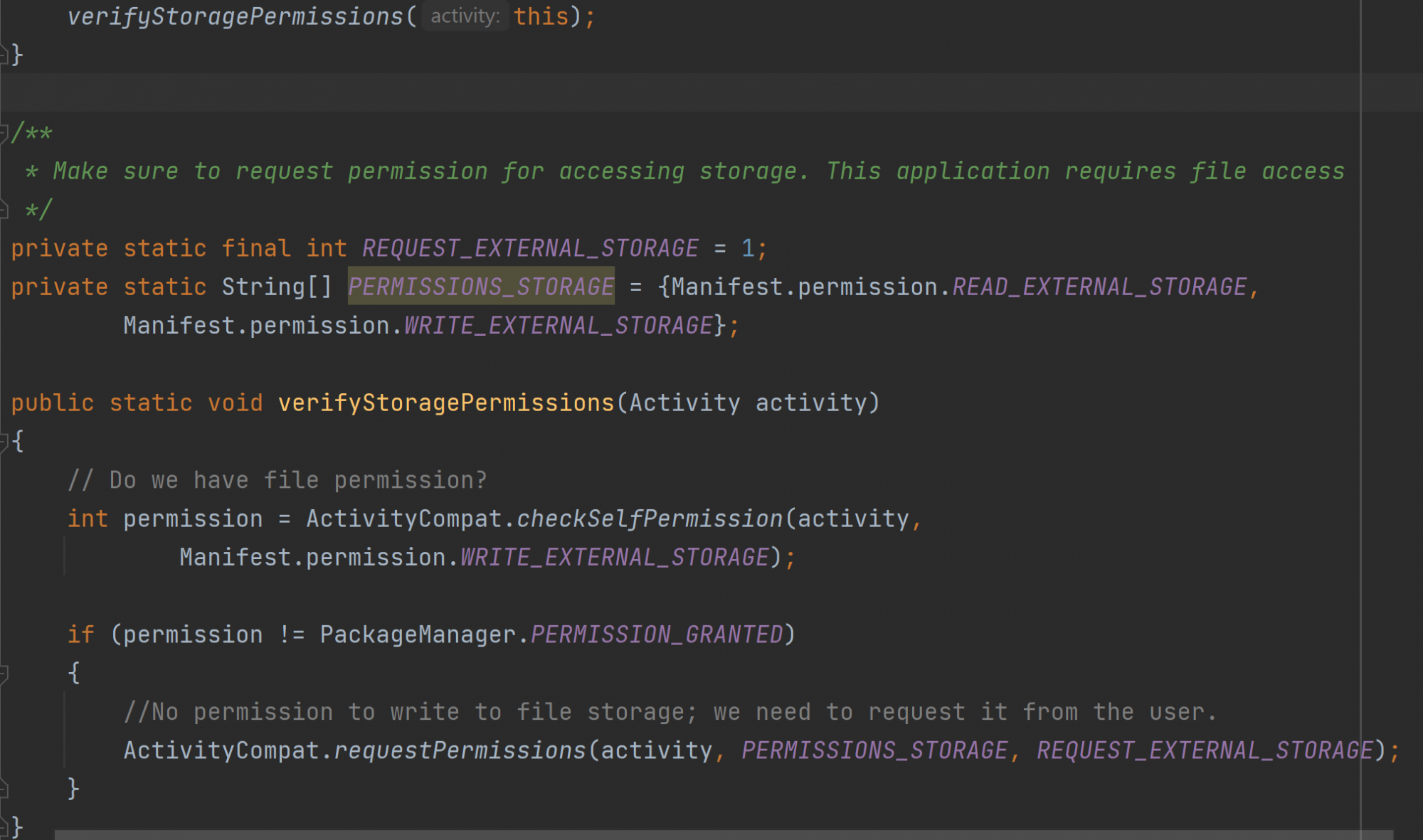1423x840 pixels.
Task: Click the 'public' keyword
Action: pos(53,403)
